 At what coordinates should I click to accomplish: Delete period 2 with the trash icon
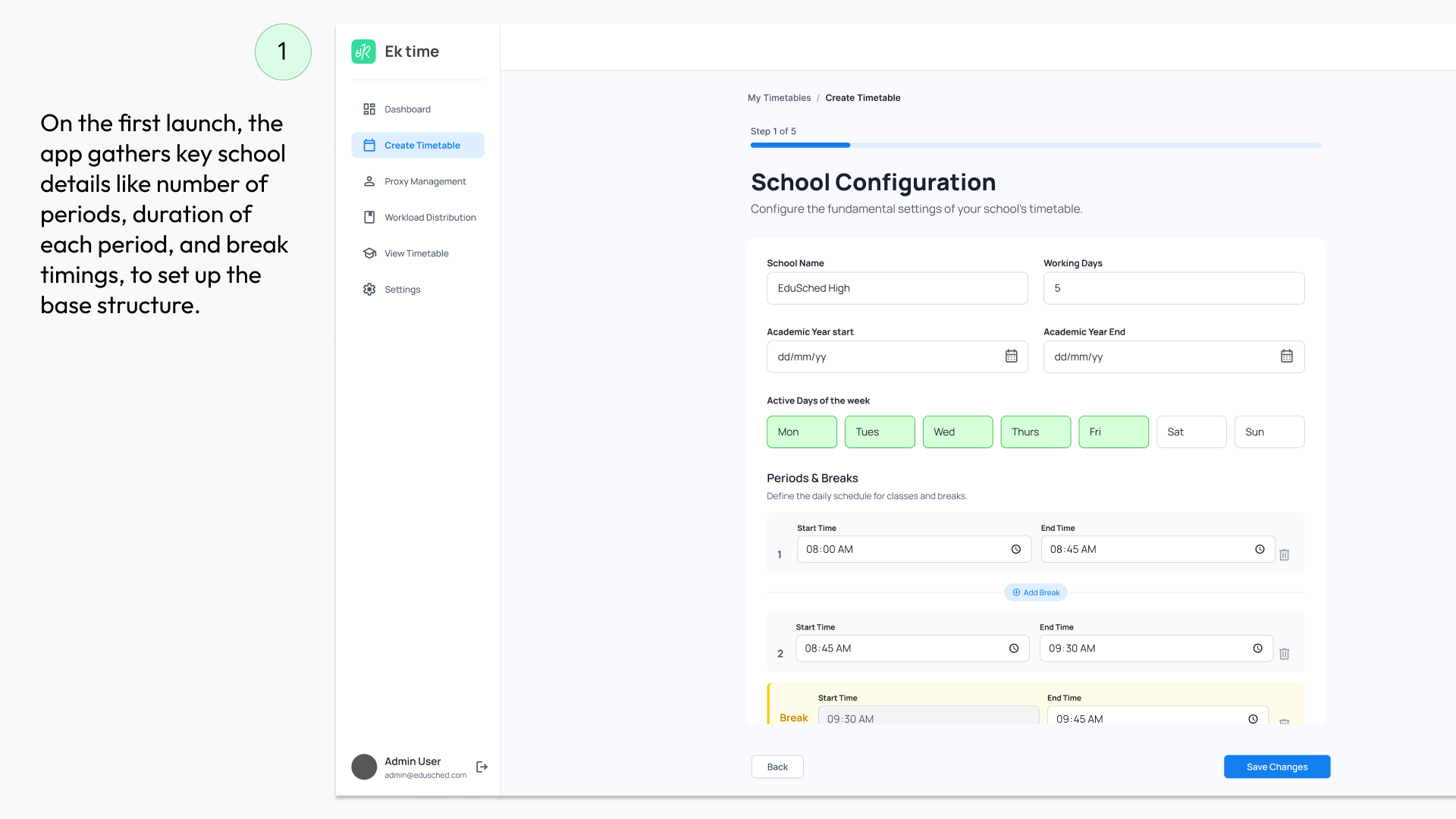(1285, 654)
